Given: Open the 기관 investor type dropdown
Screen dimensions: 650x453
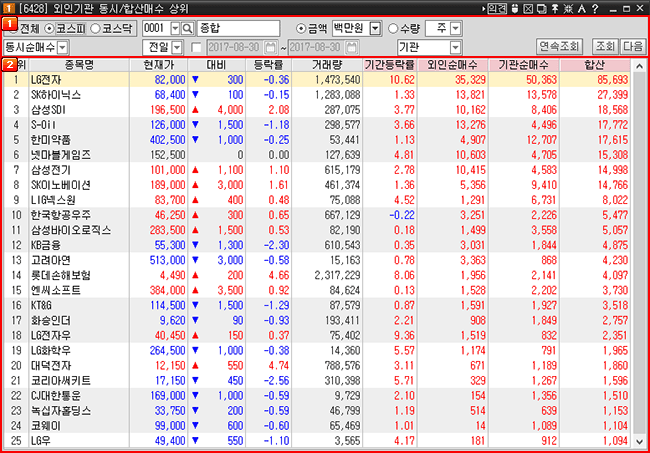Looking at the screenshot, I should coord(456,48).
